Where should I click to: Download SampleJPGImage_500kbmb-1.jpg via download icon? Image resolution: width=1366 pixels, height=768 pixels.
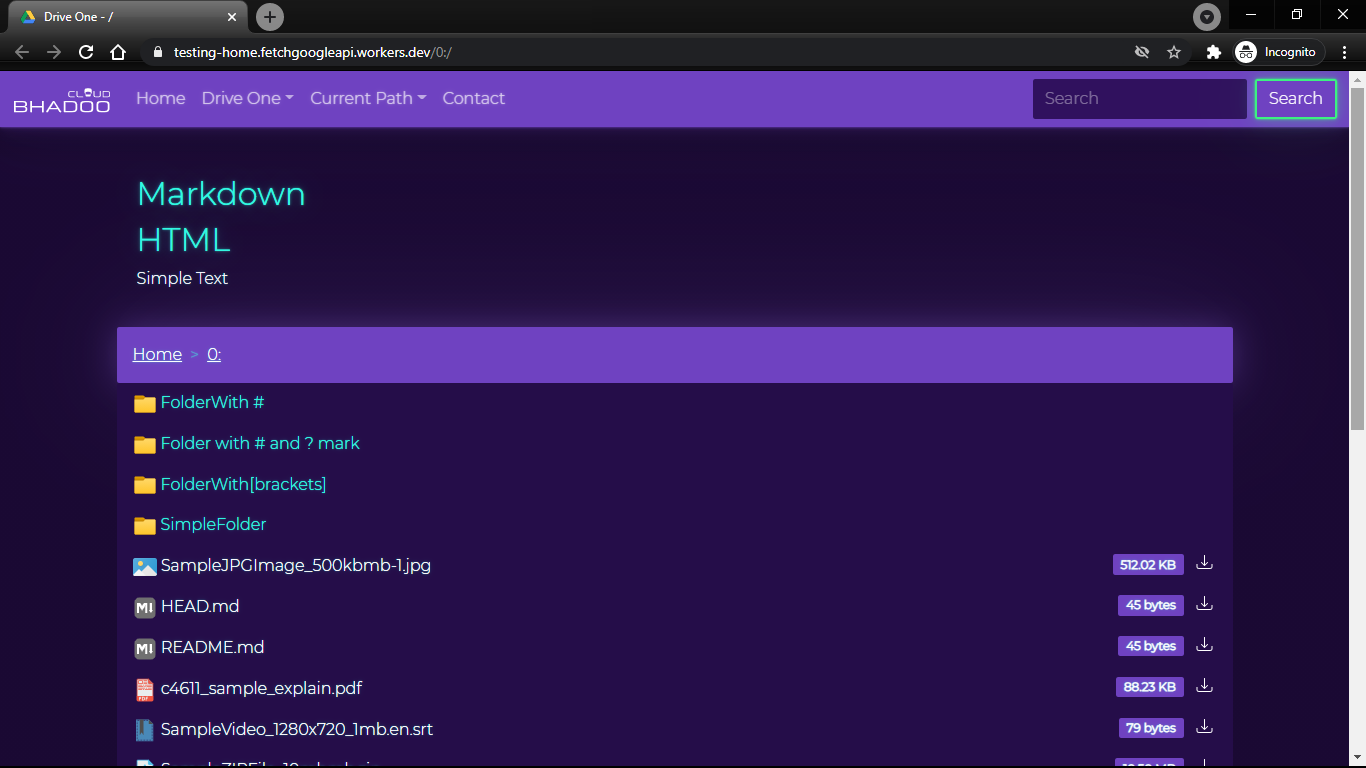coord(1204,563)
